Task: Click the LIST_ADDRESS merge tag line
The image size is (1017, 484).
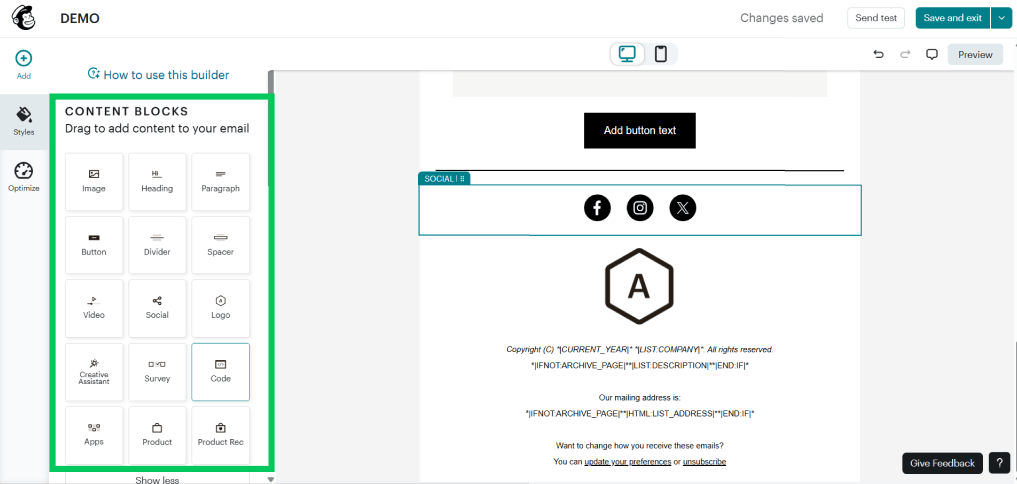Action: click(640, 413)
